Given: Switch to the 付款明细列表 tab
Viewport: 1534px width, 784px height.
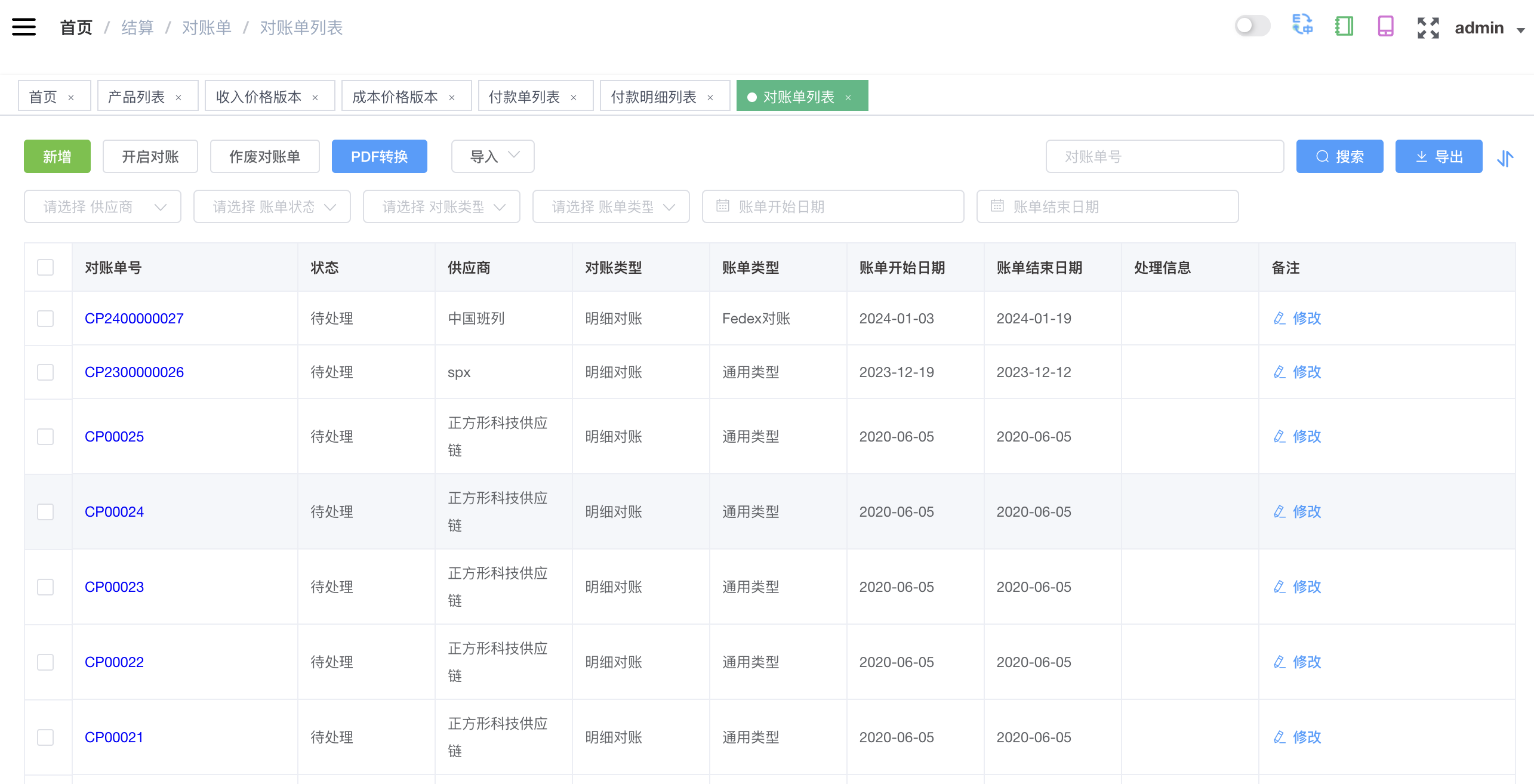Looking at the screenshot, I should point(653,97).
